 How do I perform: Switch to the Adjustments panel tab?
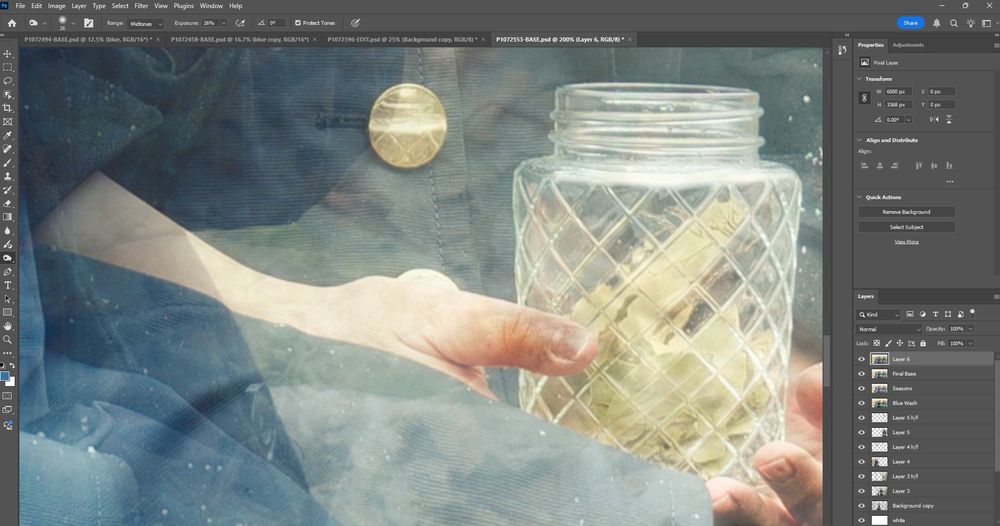click(x=908, y=45)
